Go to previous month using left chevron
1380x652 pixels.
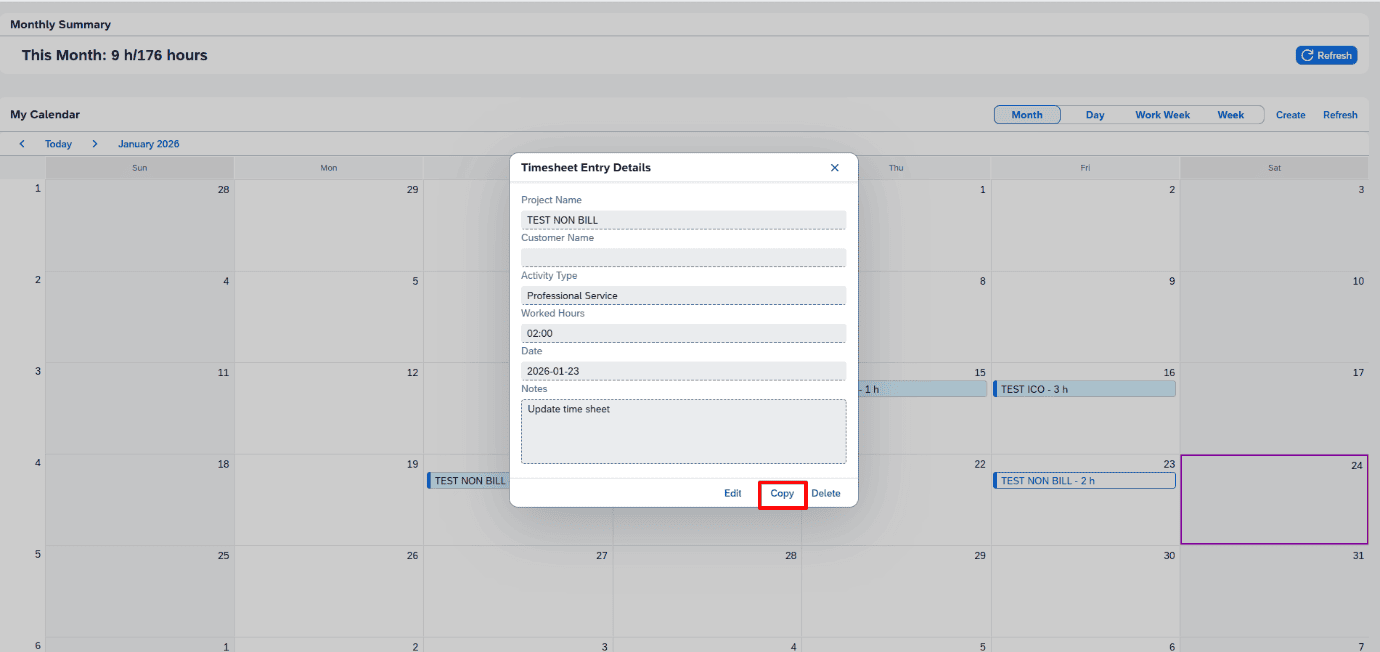[x=22, y=144]
